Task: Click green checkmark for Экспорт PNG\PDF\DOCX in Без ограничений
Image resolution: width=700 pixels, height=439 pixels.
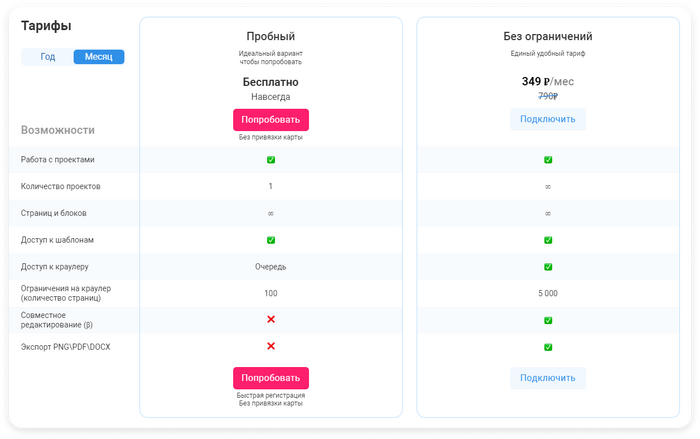Action: click(548, 347)
